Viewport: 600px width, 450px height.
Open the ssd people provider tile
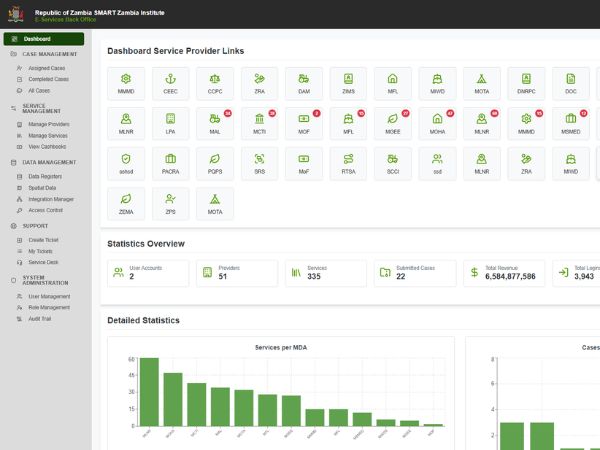(x=437, y=164)
